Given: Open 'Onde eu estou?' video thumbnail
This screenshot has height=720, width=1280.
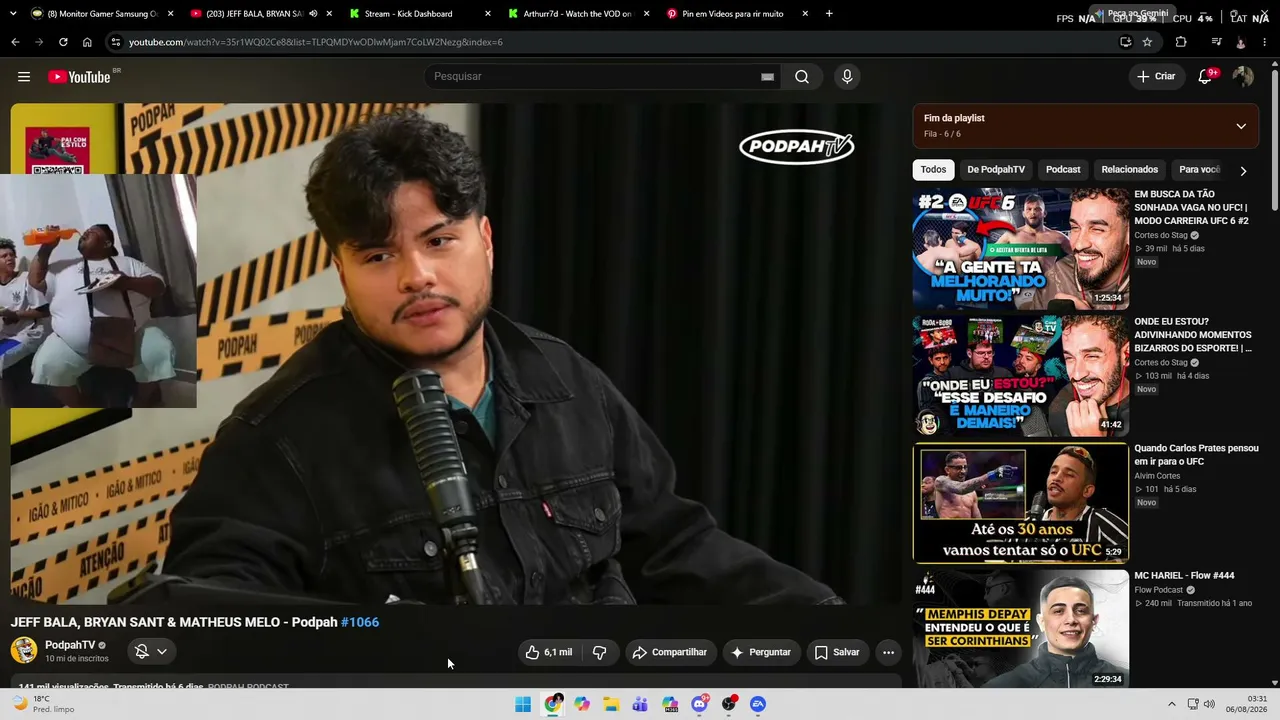Looking at the screenshot, I should (1021, 376).
